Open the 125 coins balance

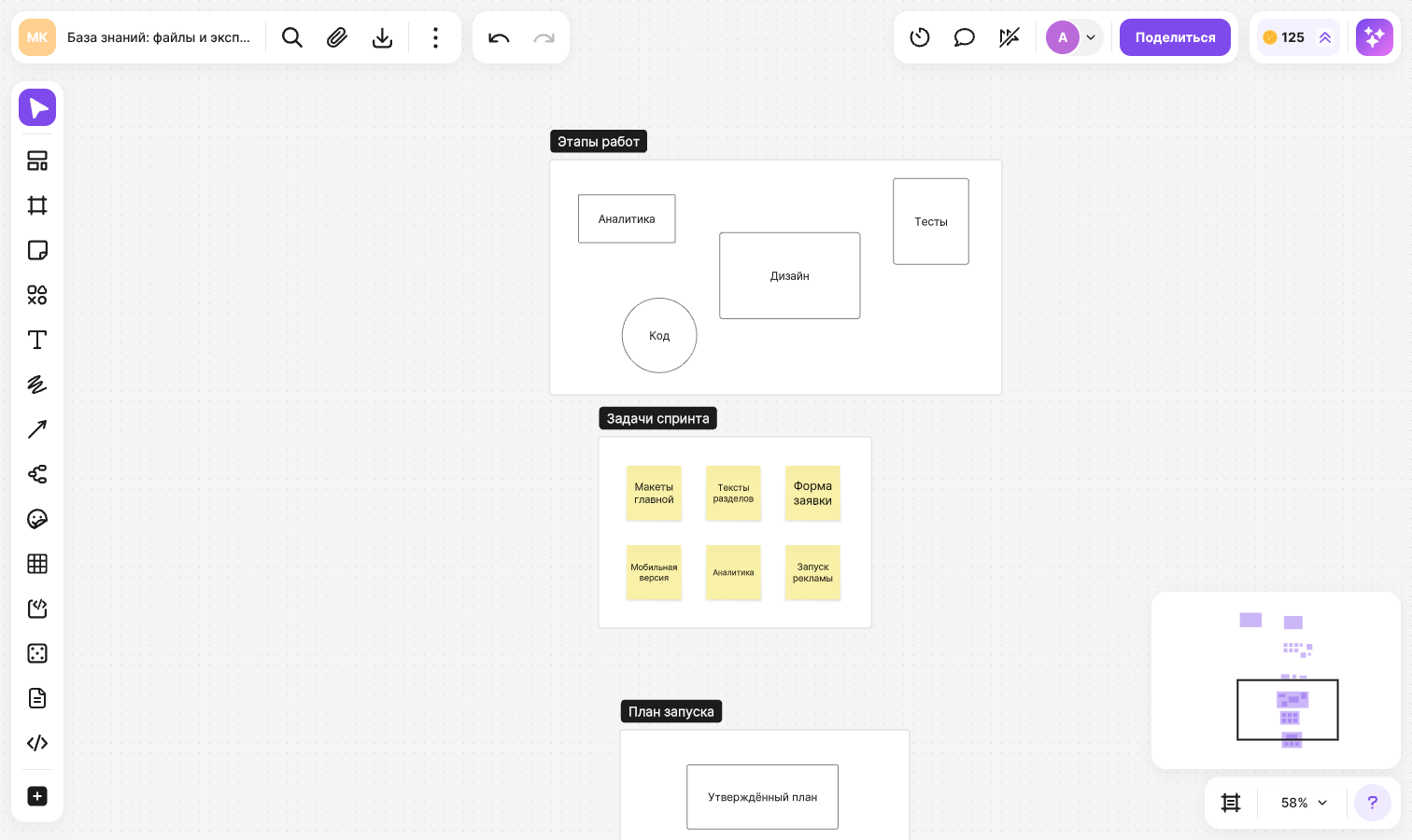pos(1298,37)
